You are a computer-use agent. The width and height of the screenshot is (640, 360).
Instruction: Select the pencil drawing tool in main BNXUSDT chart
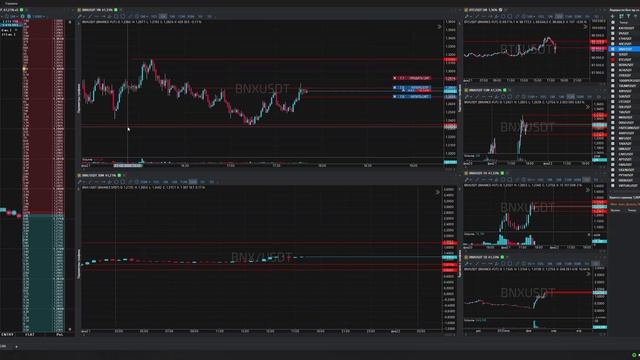[x=80, y=16]
